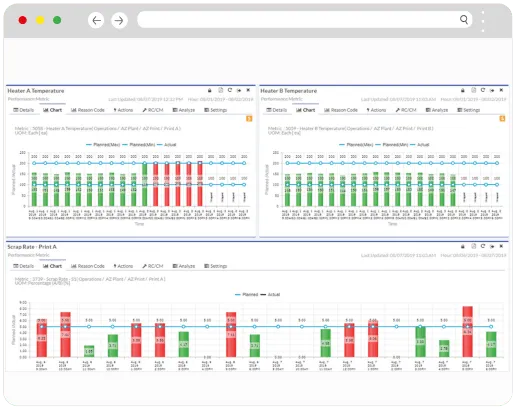The height and width of the screenshot is (409, 516).
Task: Click the document icon on Scrap Rate panel
Action: [x=473, y=246]
